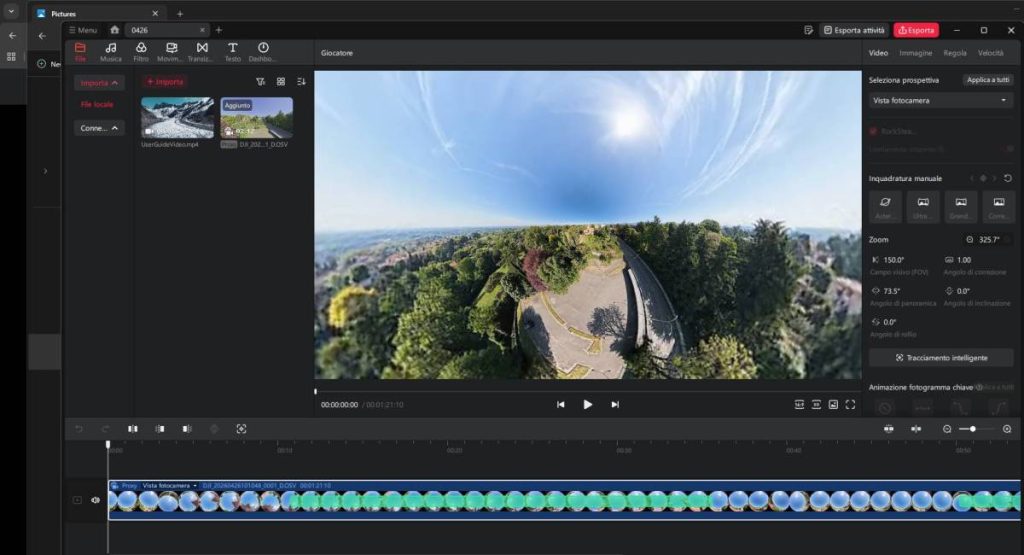Image resolution: width=1024 pixels, height=555 pixels.
Task: Add keyframe diamond in Inquadratura manuale
Action: pos(983,178)
